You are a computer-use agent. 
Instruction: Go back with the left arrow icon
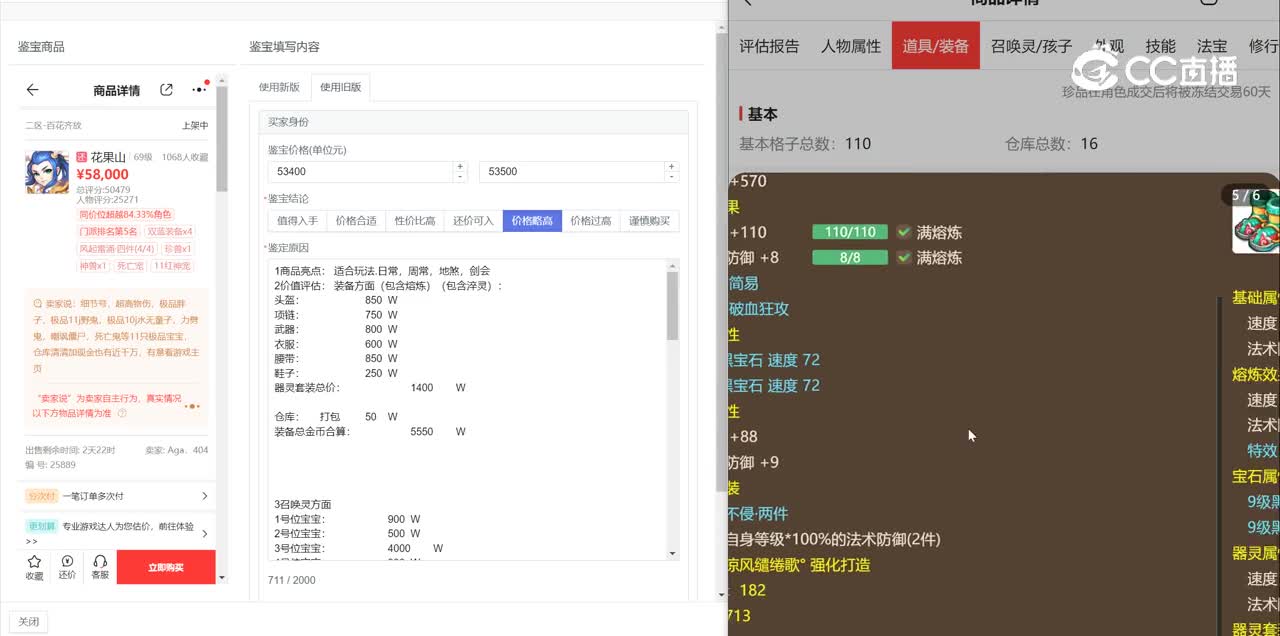click(32, 90)
